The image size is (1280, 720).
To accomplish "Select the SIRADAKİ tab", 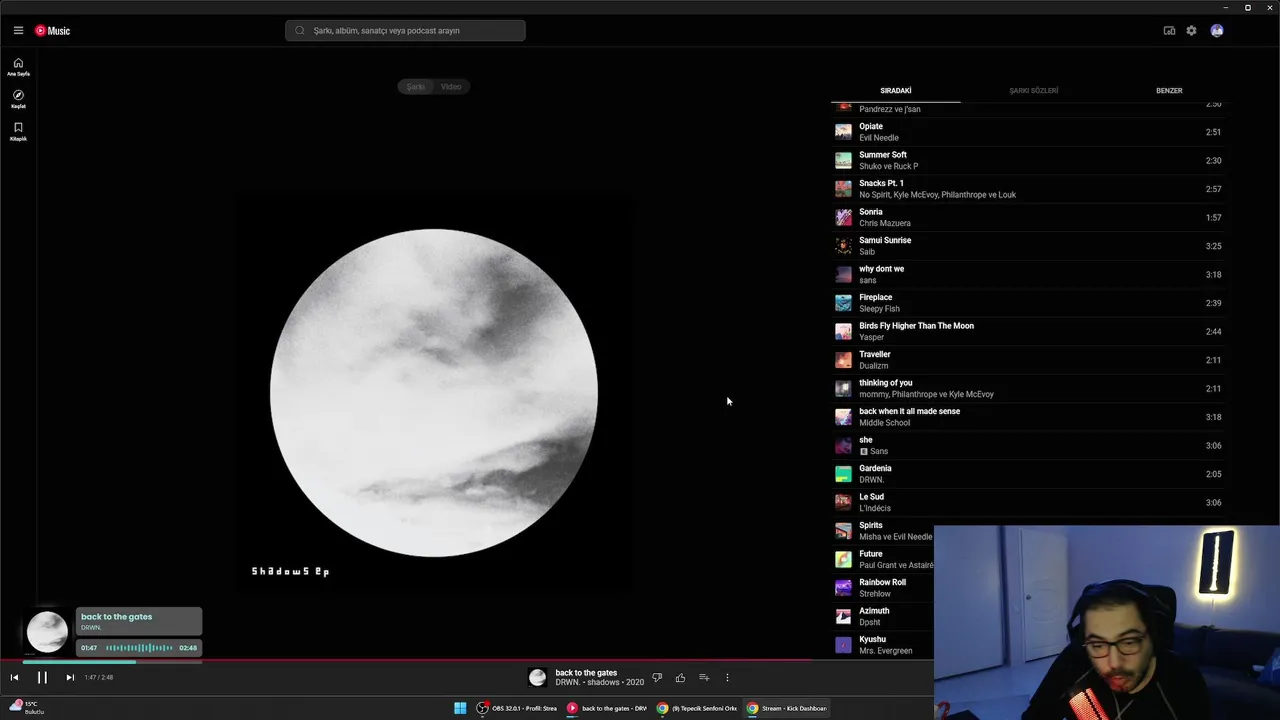I will tap(896, 91).
